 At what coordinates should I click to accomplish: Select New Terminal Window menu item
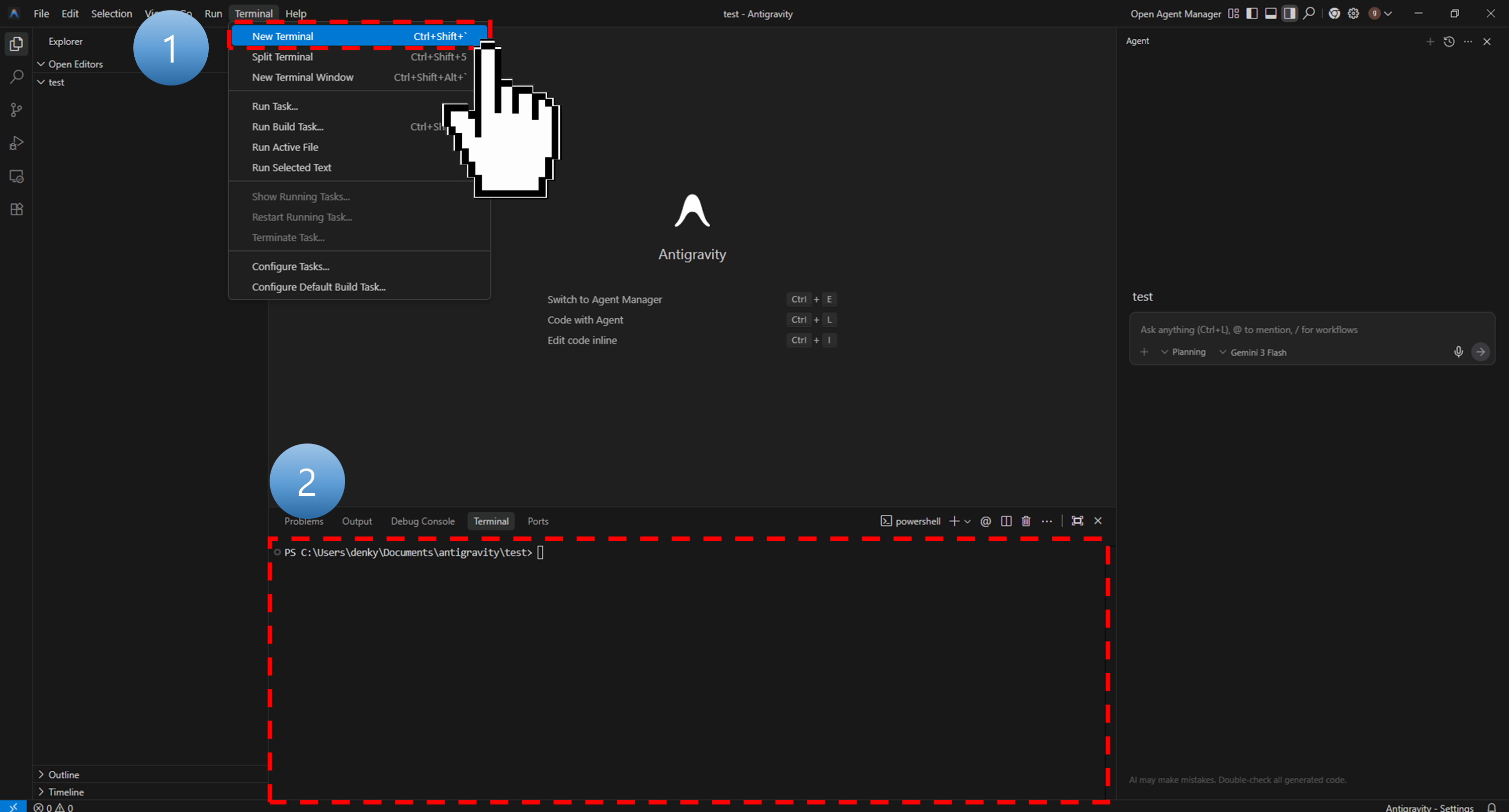click(x=359, y=77)
